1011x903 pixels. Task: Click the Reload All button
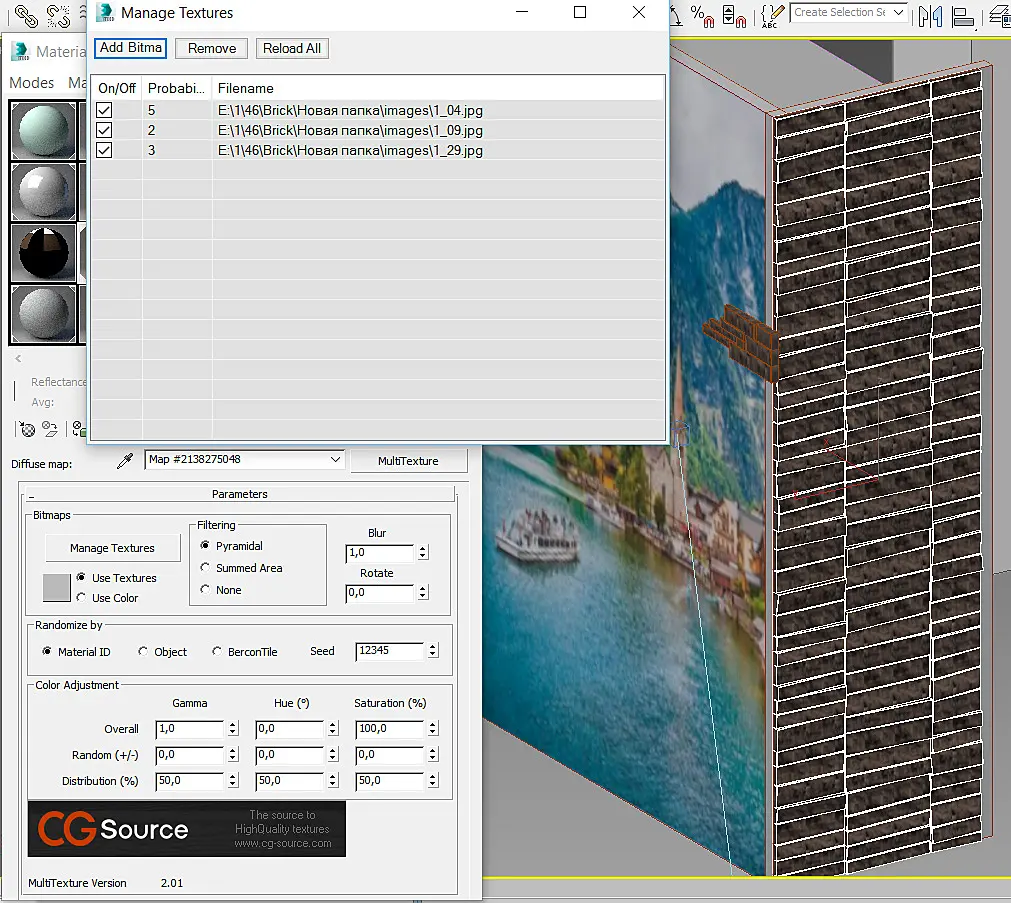pos(292,48)
